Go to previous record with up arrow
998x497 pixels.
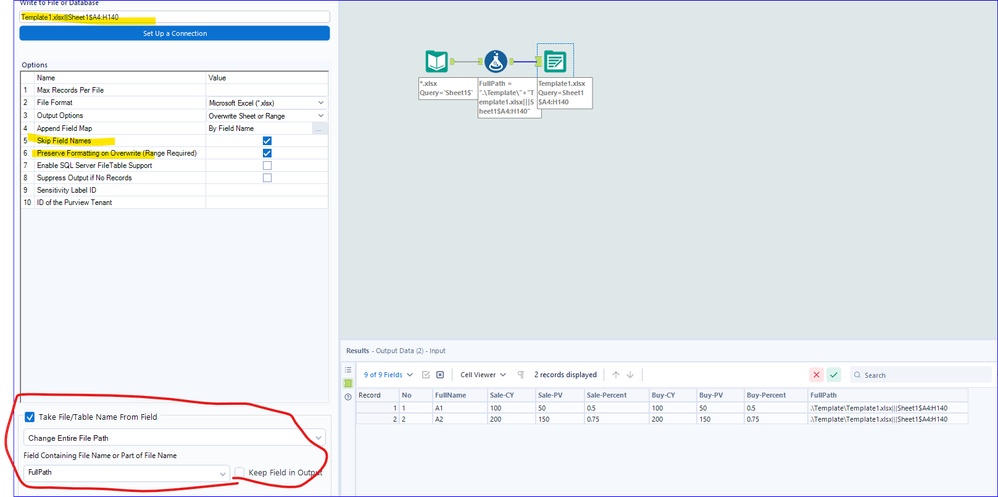pyautogui.click(x=615, y=375)
